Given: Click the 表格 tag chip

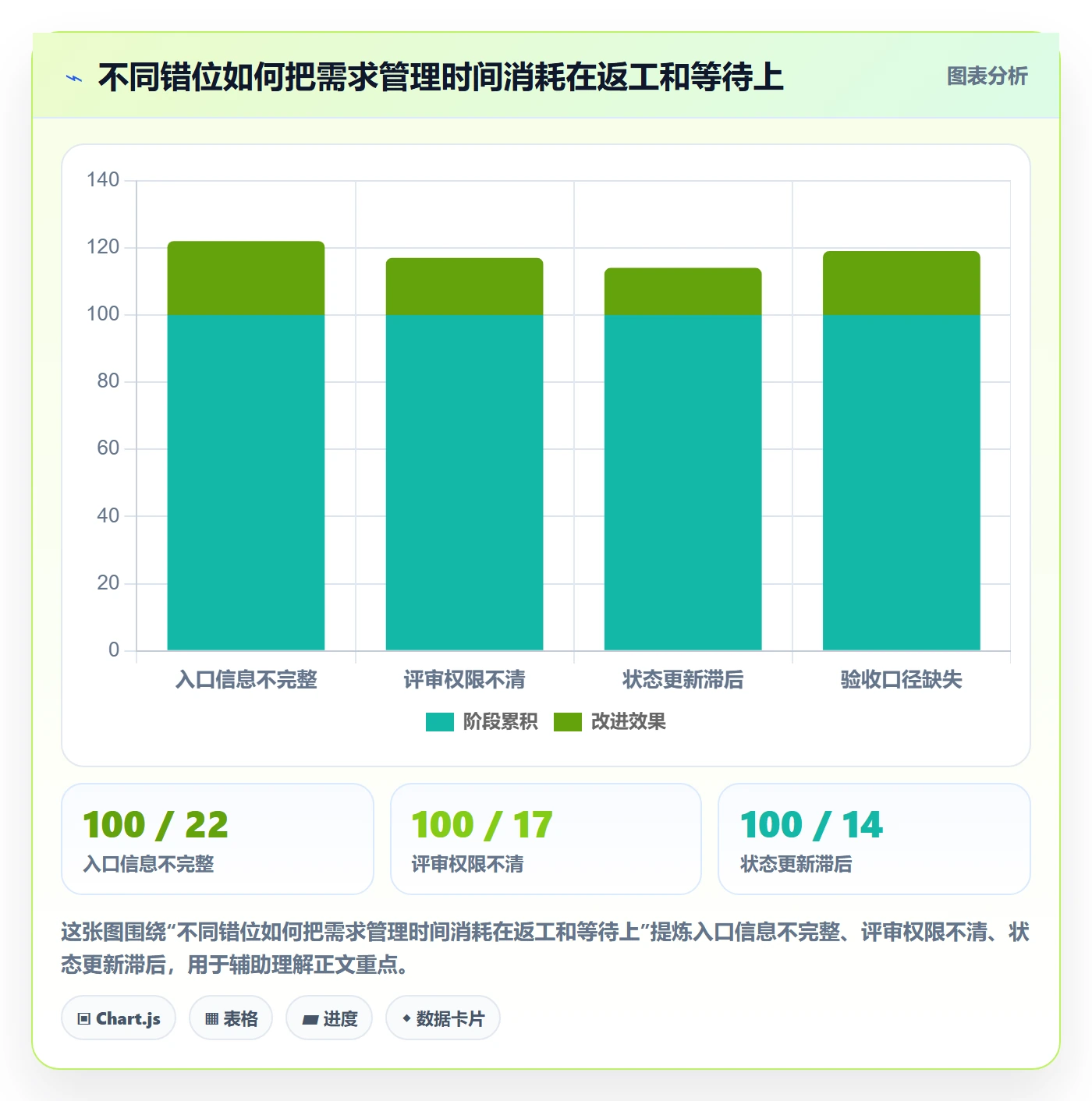Looking at the screenshot, I should point(231,1018).
